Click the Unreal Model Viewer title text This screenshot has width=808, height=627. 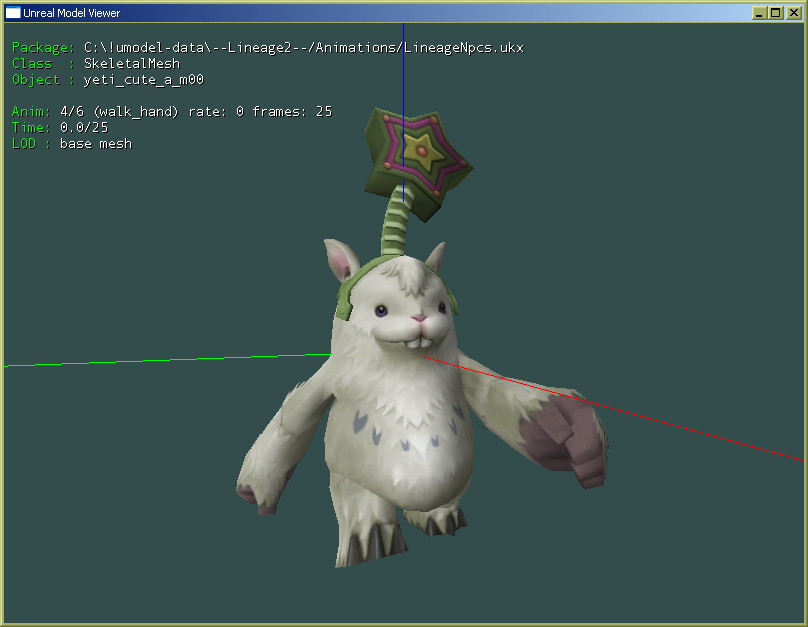[71, 13]
